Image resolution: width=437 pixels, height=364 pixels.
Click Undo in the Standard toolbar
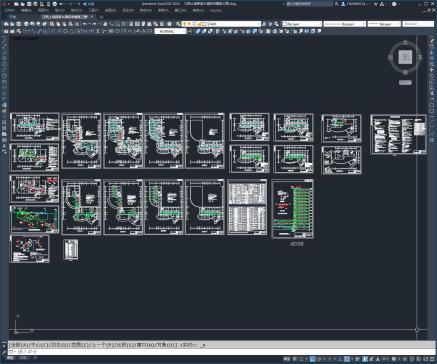[85, 24]
